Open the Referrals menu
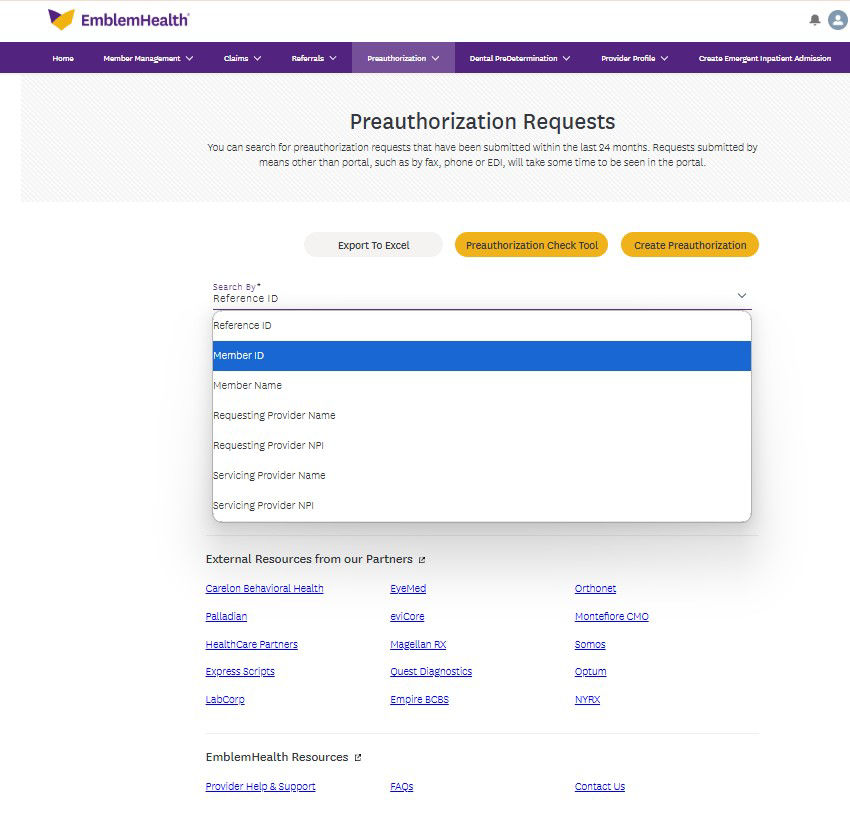Viewport: 850px width, 830px height. click(314, 58)
